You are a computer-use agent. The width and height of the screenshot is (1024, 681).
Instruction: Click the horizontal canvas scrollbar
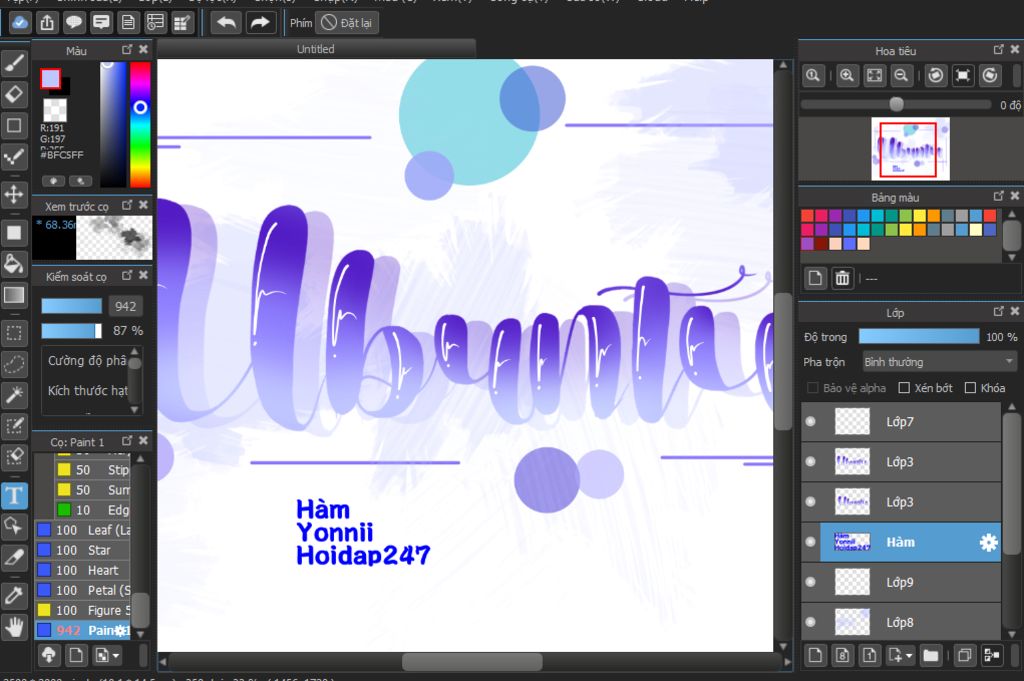click(472, 661)
